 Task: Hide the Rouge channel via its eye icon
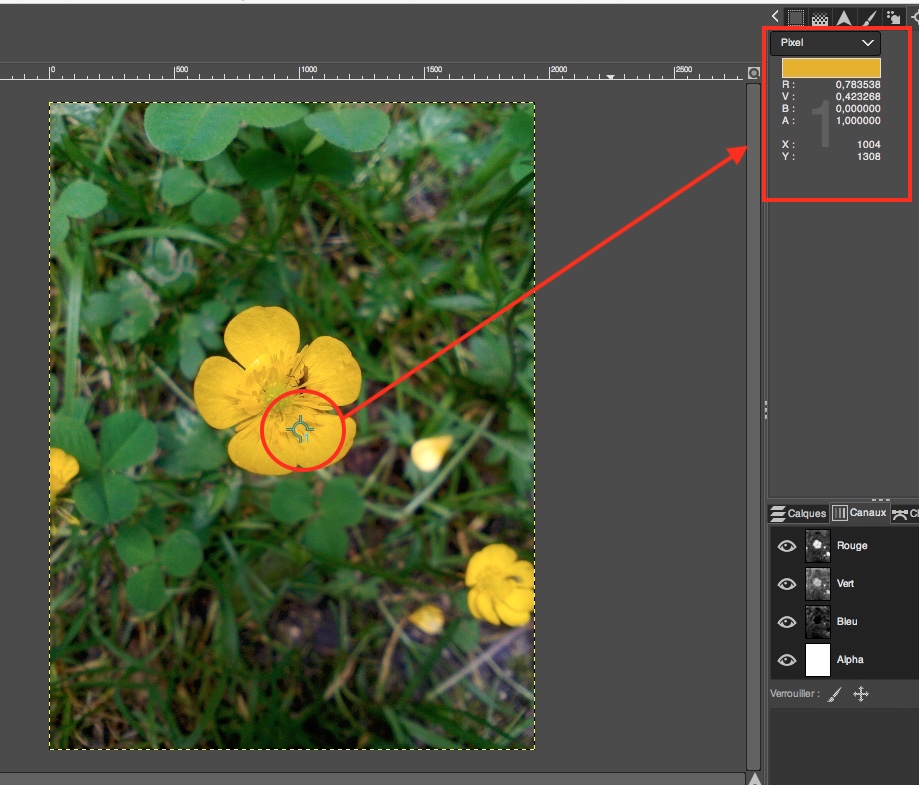coord(787,546)
